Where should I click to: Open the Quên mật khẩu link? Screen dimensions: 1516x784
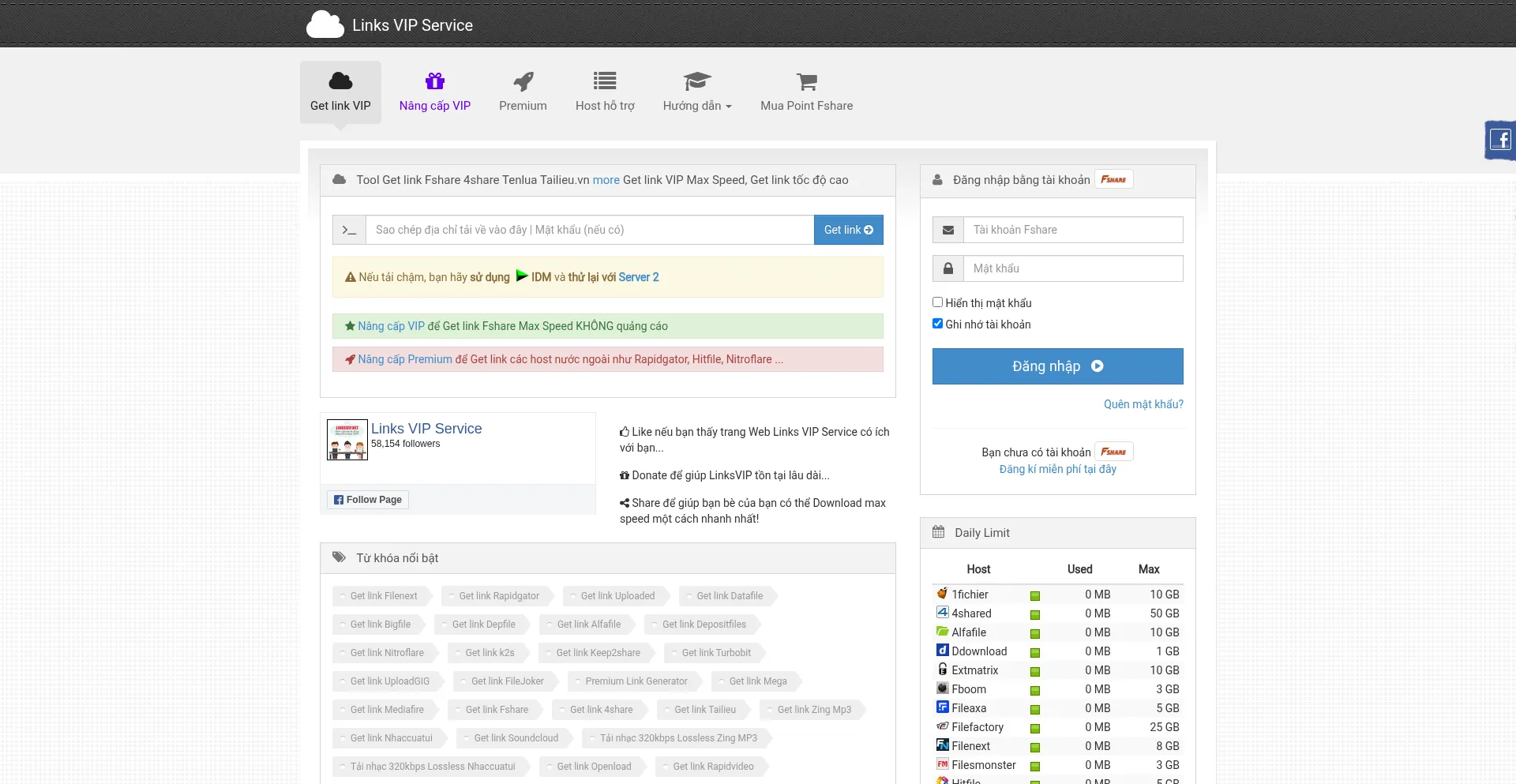tap(1143, 404)
